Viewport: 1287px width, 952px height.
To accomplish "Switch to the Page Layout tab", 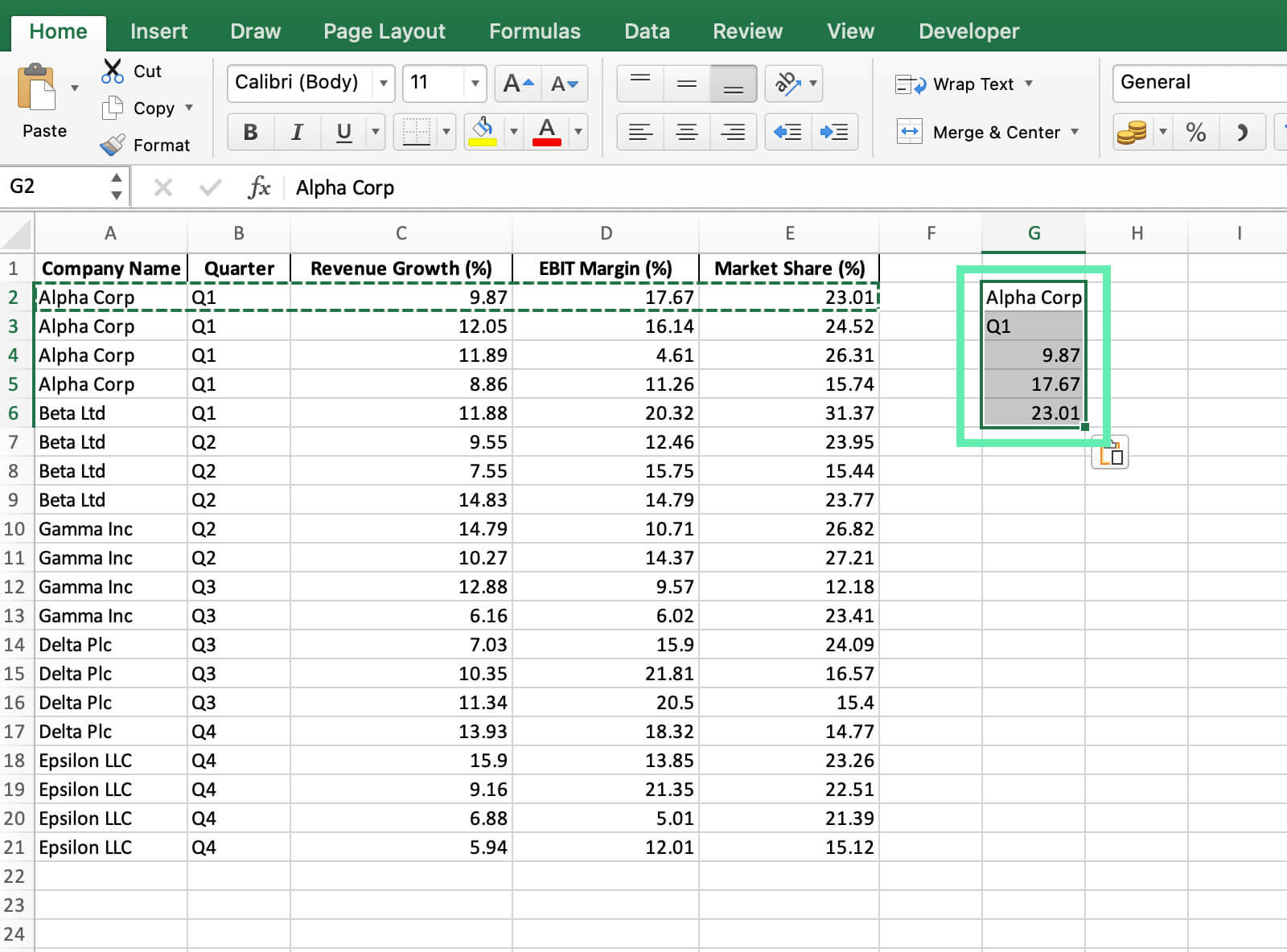I will [384, 31].
